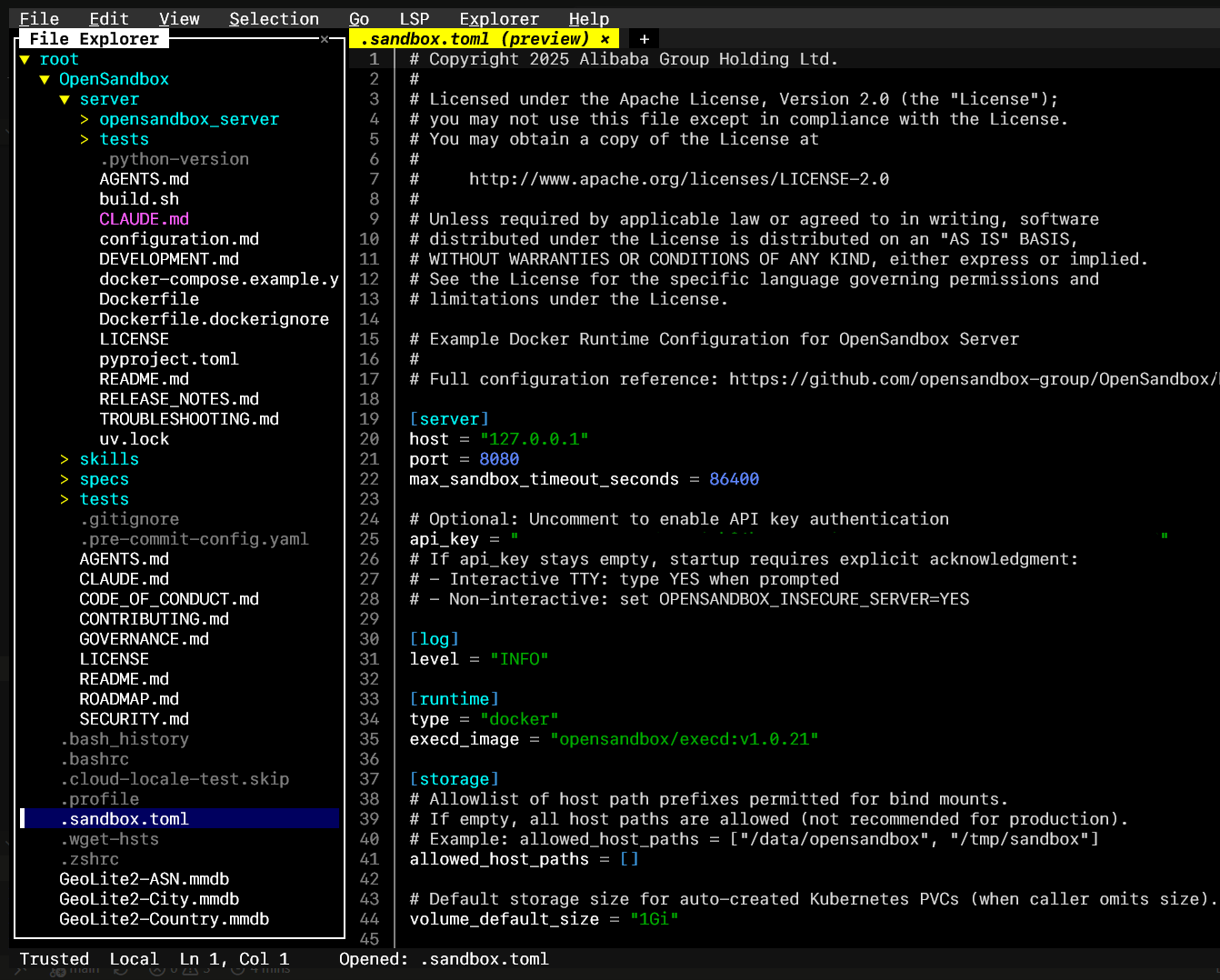Click line number 21 in gutter
This screenshot has height=980, width=1220.
(x=369, y=459)
